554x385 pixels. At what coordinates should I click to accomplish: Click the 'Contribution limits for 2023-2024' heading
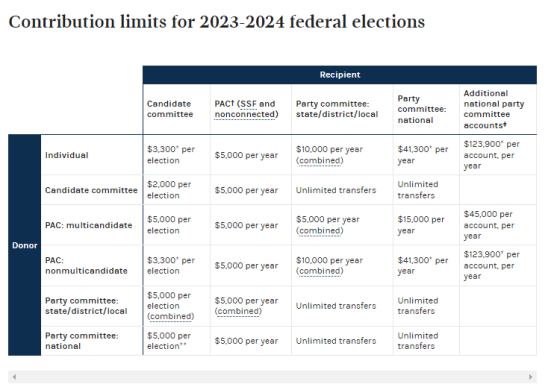pyautogui.click(x=217, y=22)
